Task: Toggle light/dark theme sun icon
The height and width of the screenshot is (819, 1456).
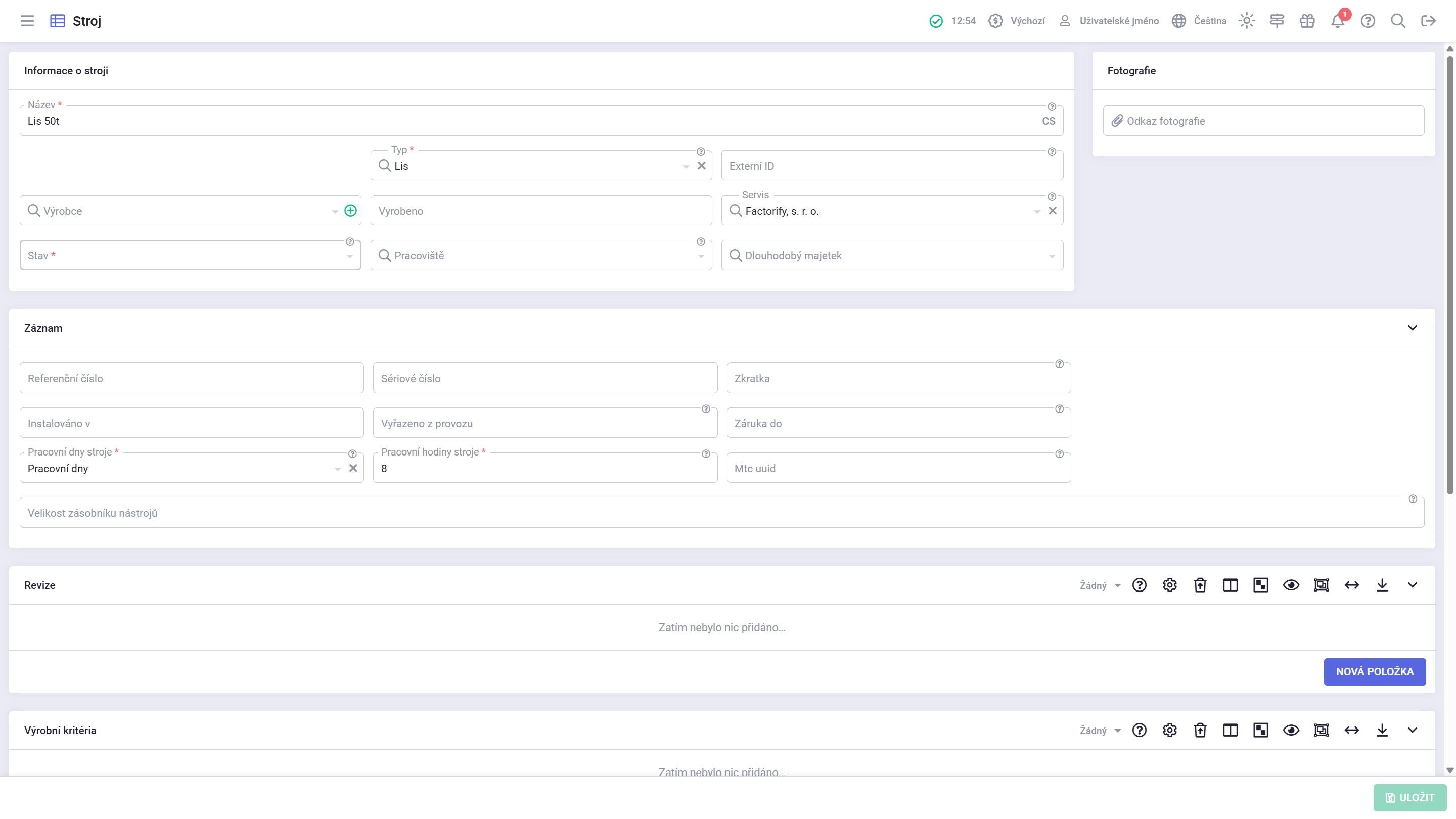Action: (1246, 21)
